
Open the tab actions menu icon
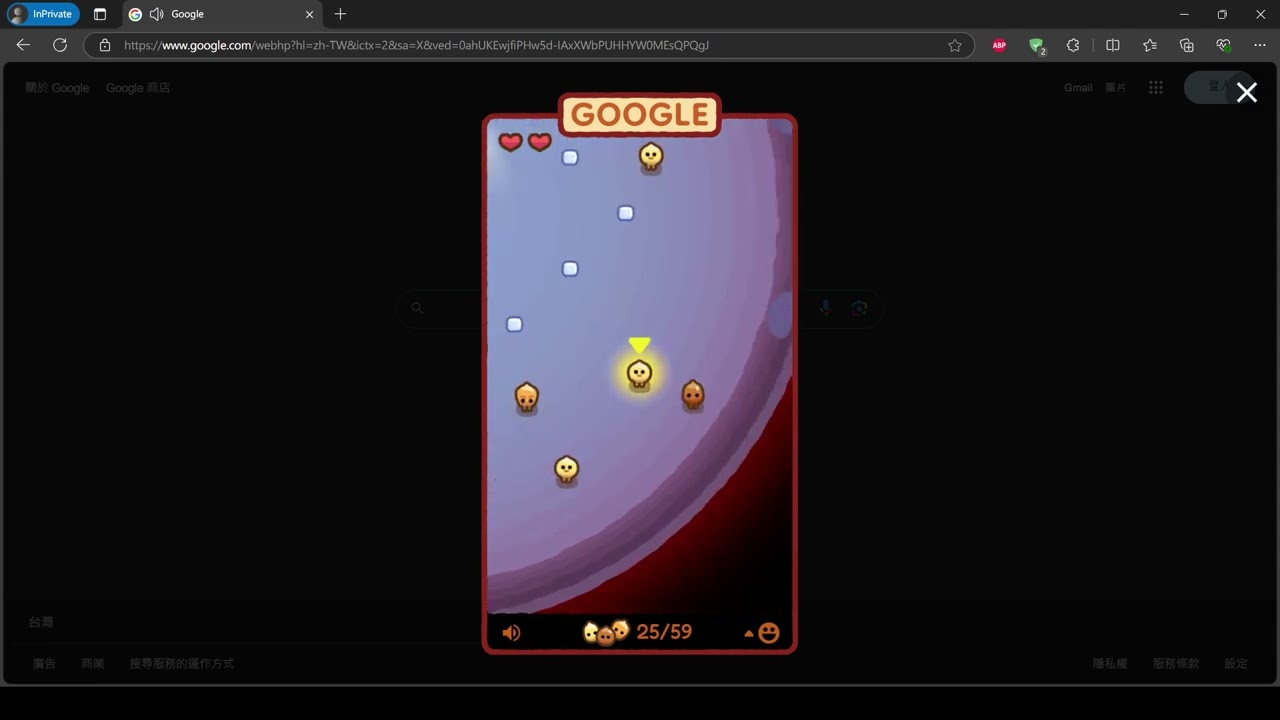(x=99, y=14)
